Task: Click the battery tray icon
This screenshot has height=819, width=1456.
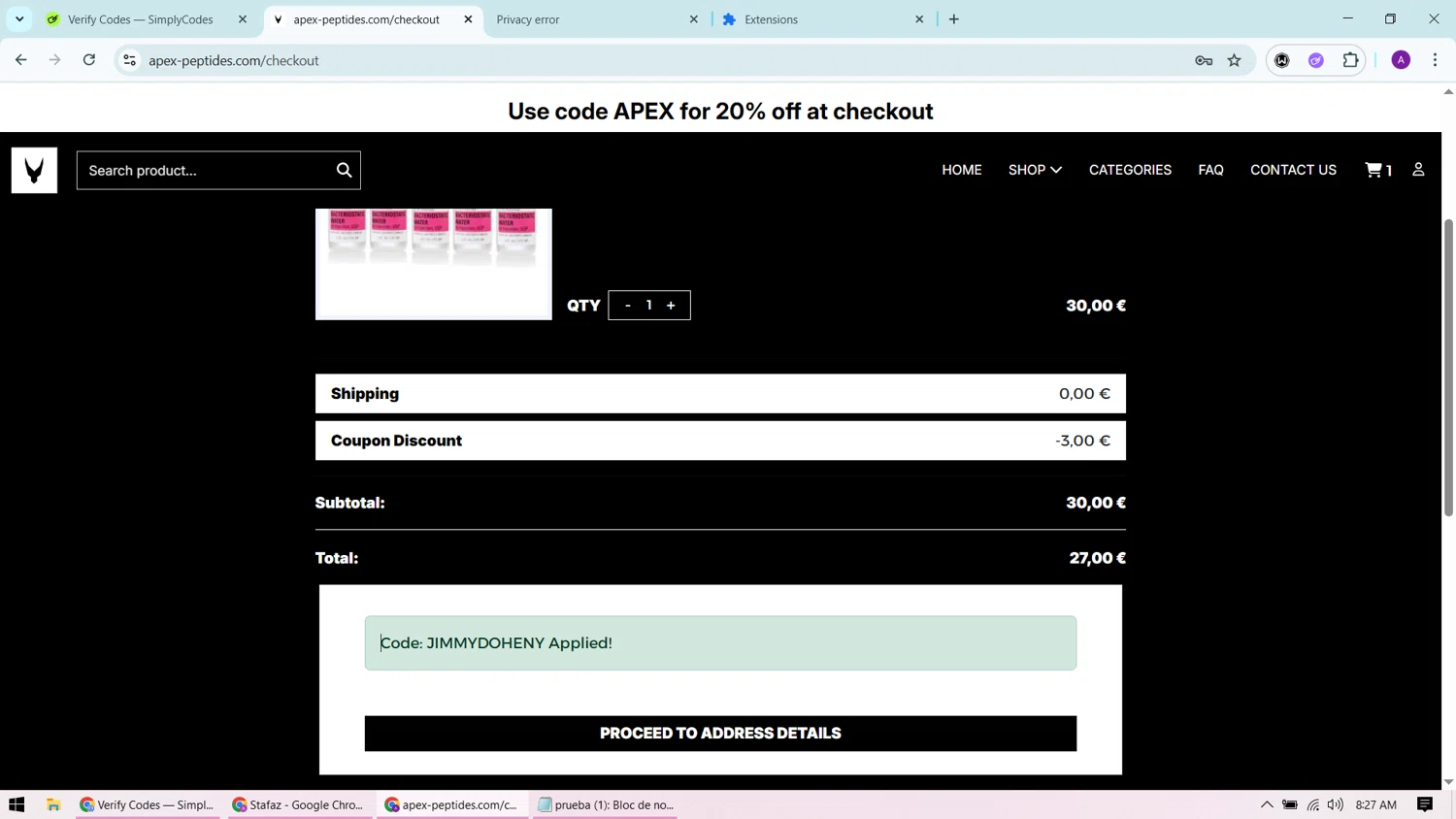Action: (1290, 804)
